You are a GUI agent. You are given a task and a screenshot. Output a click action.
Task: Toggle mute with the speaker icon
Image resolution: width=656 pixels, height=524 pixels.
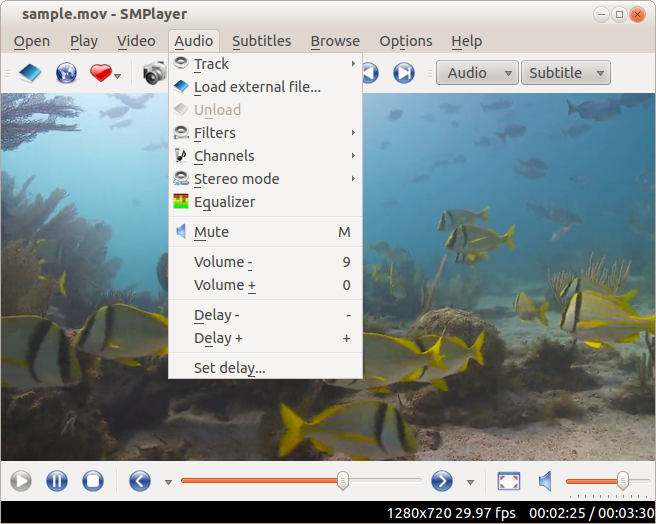pos(546,481)
